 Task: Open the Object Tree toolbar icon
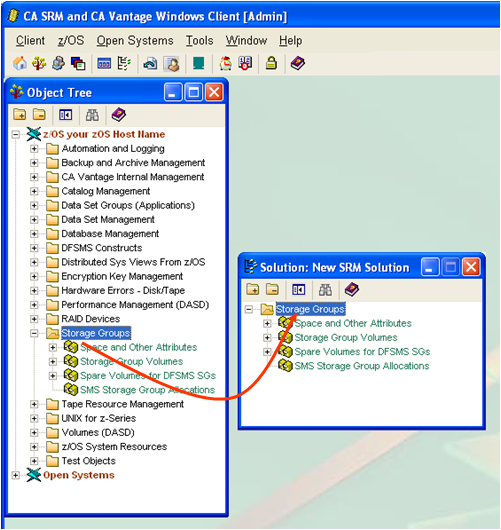(39, 63)
